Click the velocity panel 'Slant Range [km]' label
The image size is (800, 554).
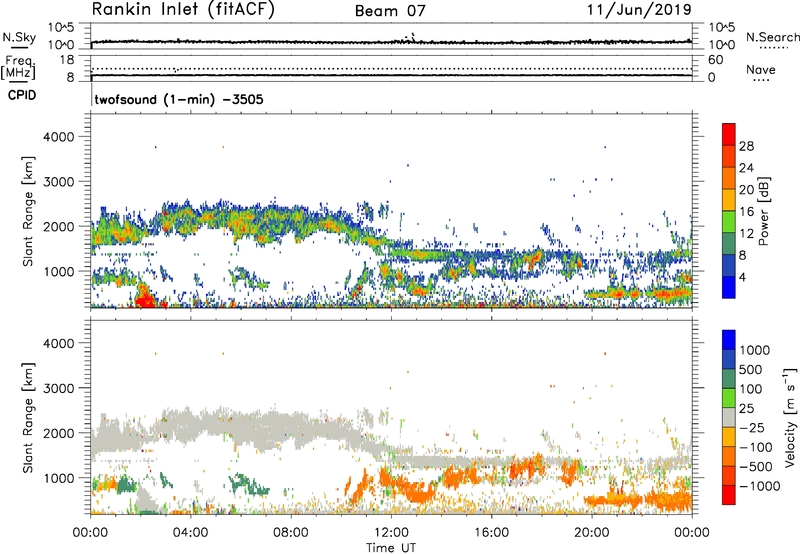28,417
